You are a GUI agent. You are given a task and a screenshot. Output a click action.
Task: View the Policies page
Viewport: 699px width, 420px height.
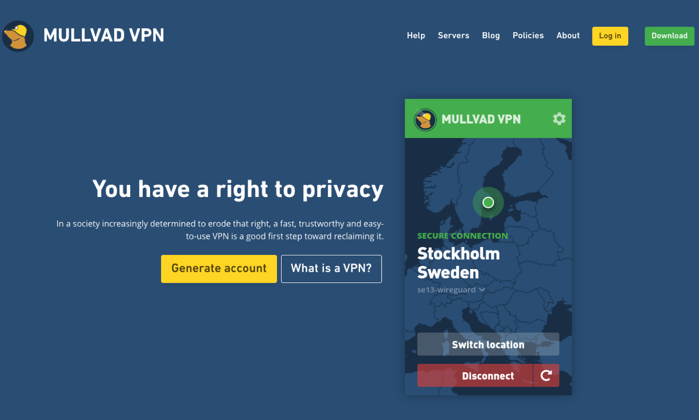pyautogui.click(x=528, y=36)
